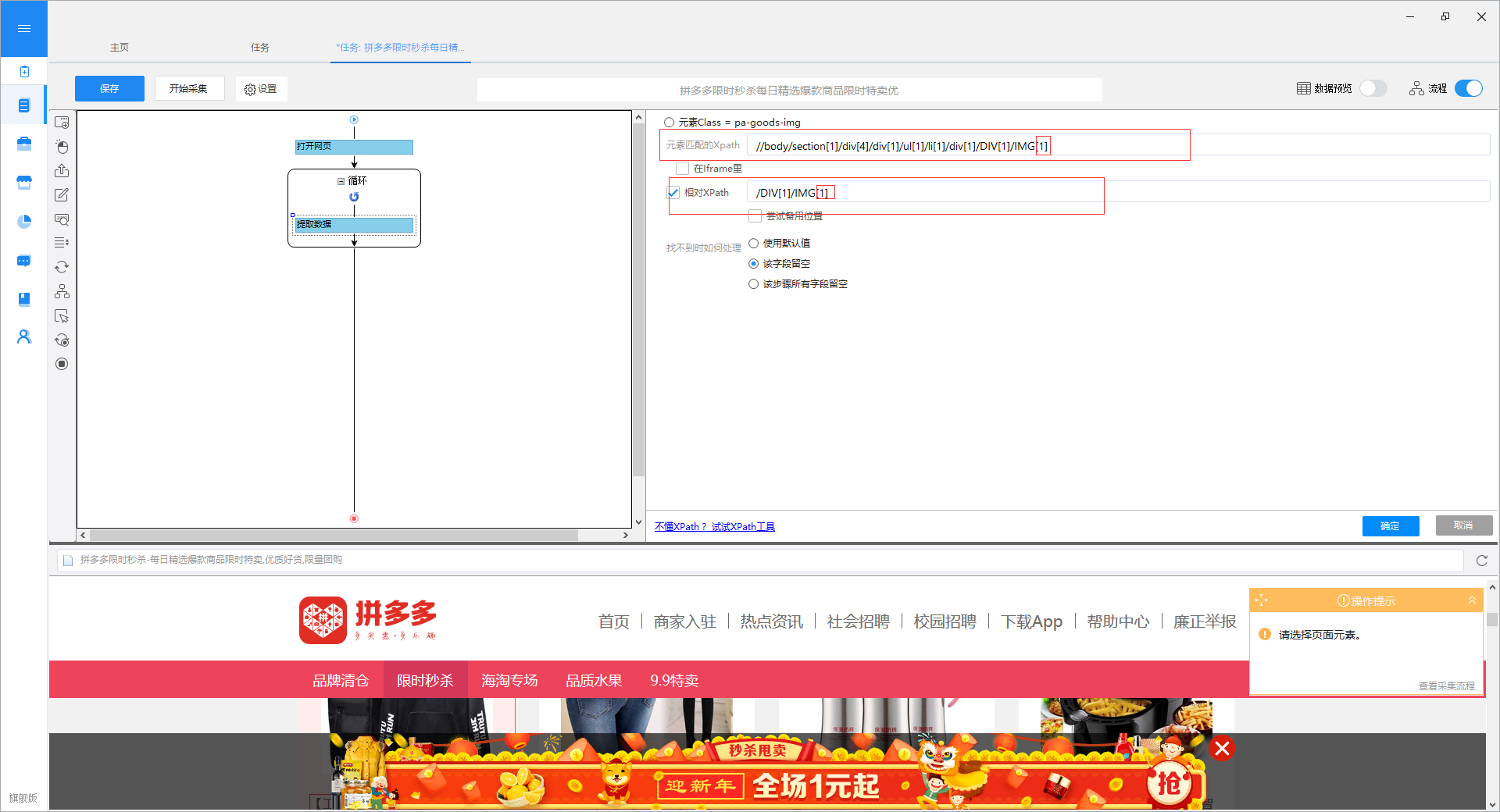Image resolution: width=1500 pixels, height=812 pixels.
Task: Cancel with the 取消 button
Action: point(1464,525)
